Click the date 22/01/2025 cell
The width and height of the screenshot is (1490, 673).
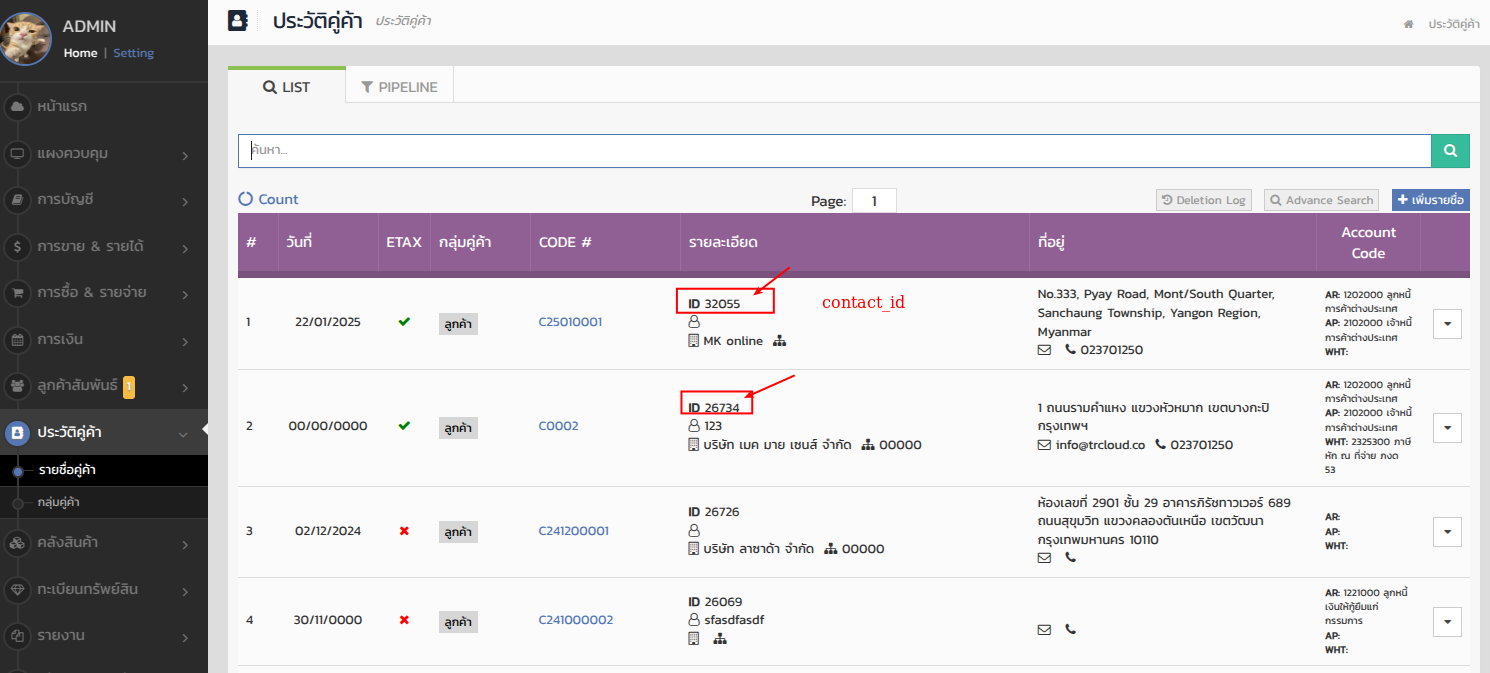point(328,322)
